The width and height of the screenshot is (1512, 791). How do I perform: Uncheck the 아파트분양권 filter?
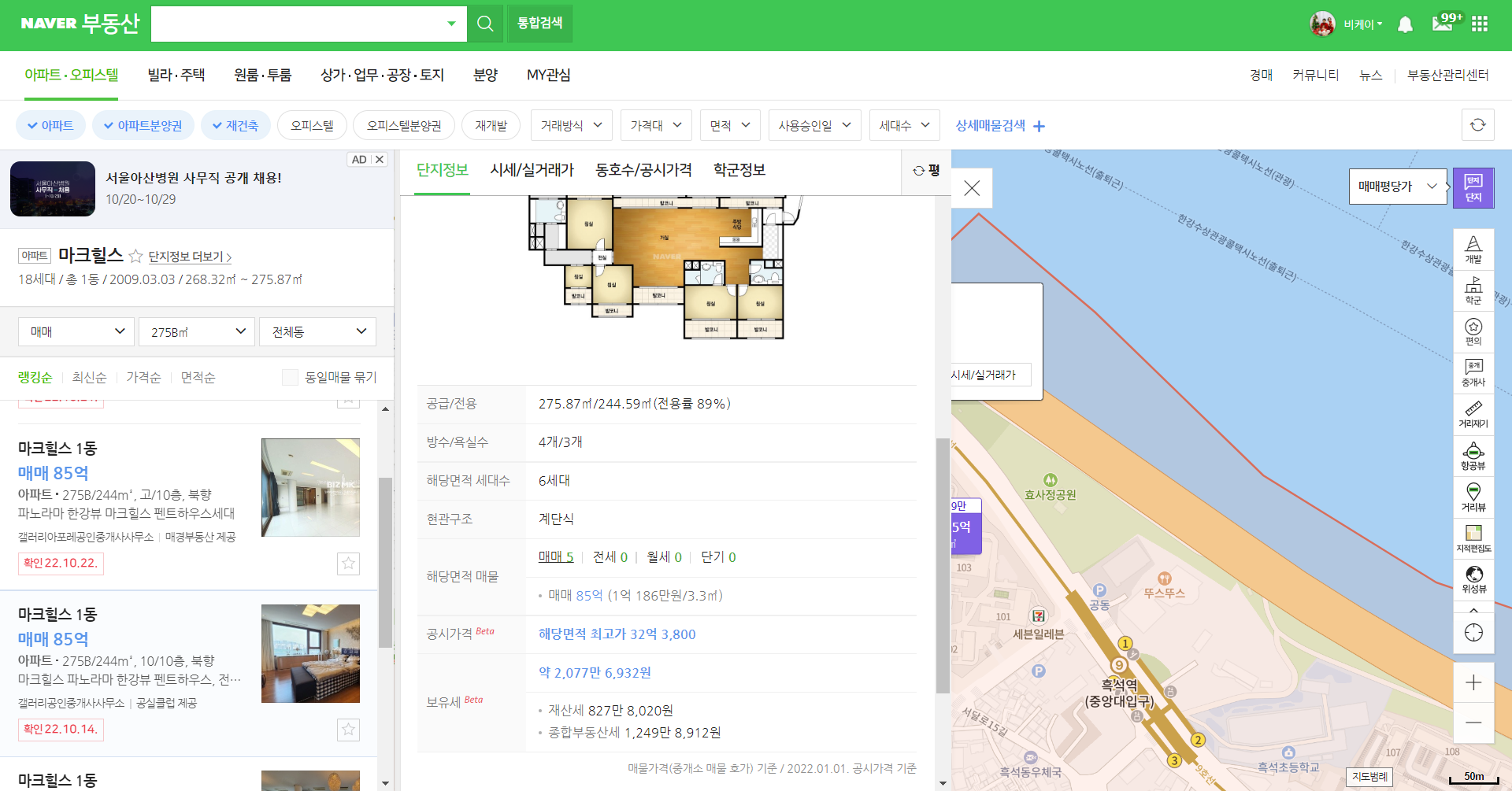[x=143, y=125]
